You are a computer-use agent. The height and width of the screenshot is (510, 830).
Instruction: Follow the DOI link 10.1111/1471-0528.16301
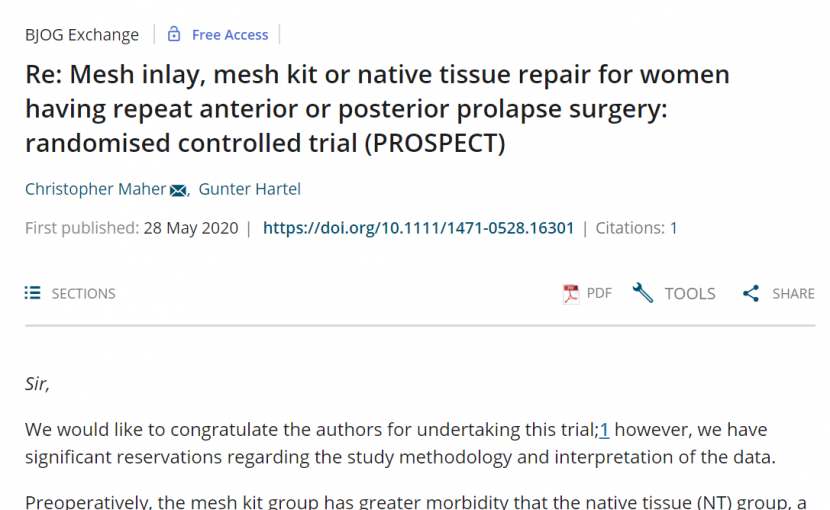[x=418, y=228]
